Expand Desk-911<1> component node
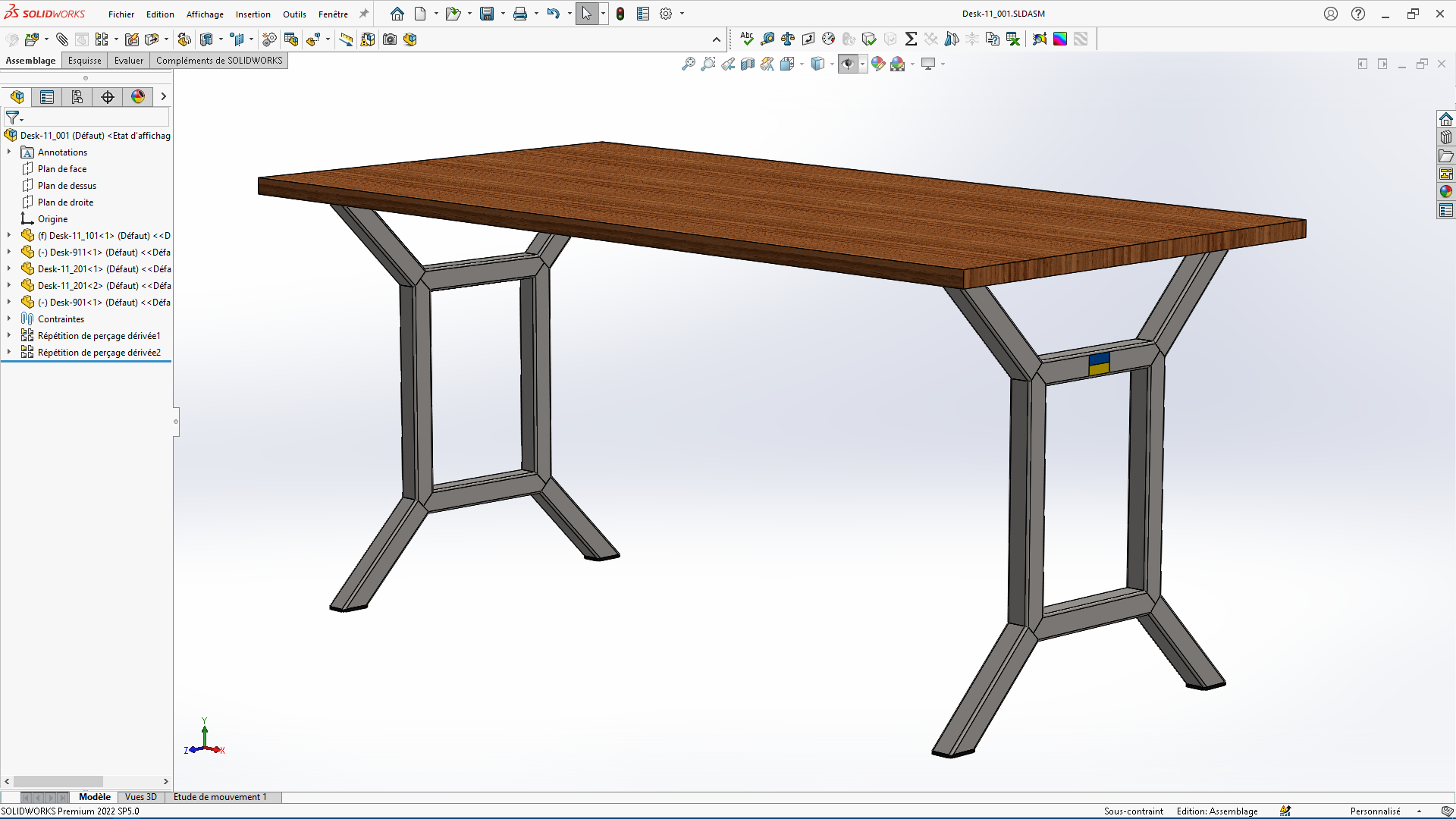 point(9,253)
